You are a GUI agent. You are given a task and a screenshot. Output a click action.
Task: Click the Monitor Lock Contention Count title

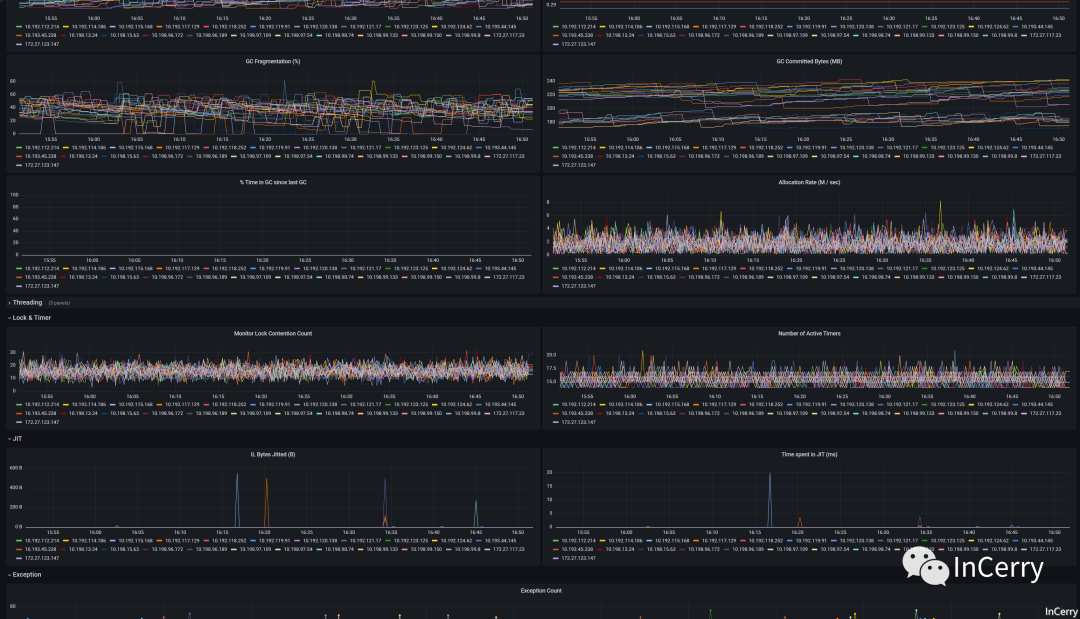pyautogui.click(x=273, y=333)
